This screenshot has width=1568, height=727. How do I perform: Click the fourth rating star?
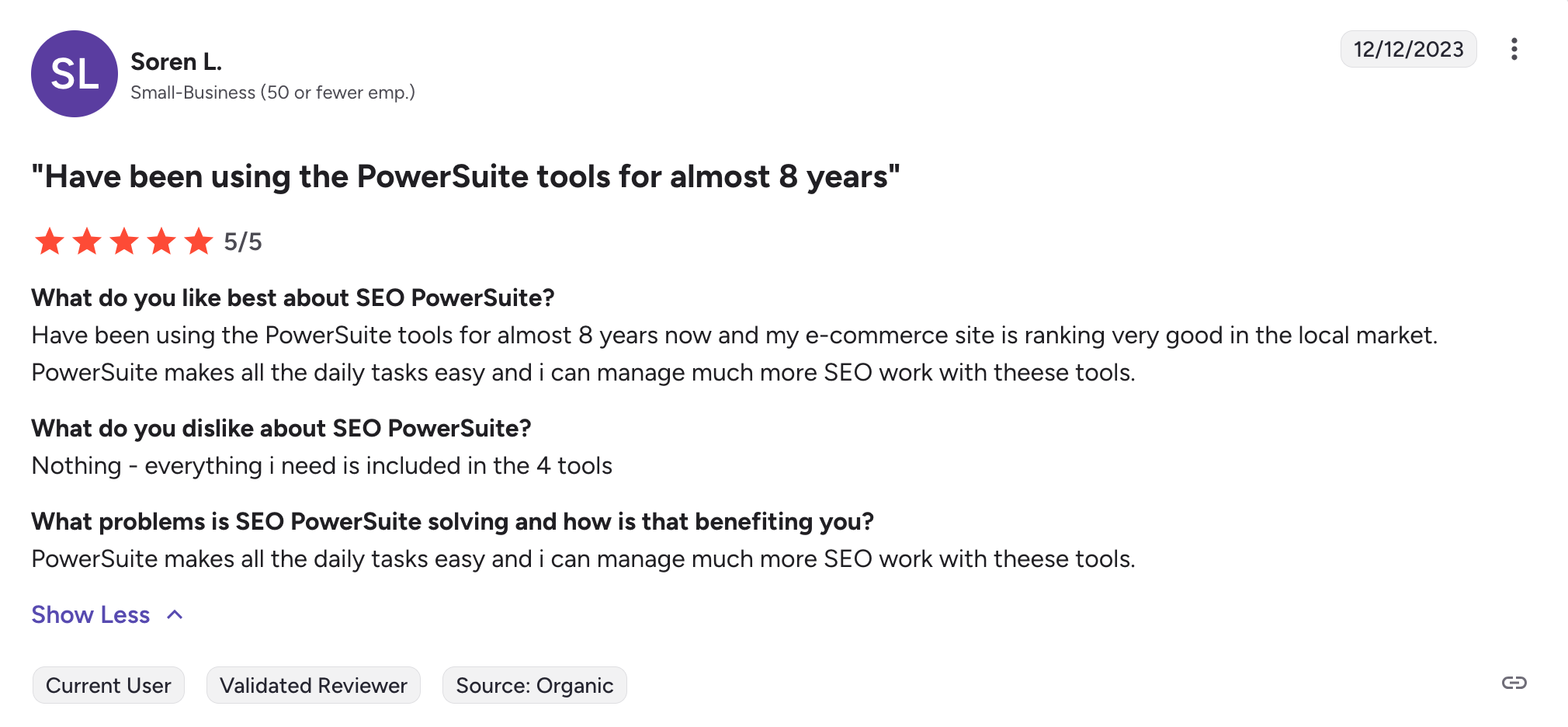pyautogui.click(x=161, y=242)
